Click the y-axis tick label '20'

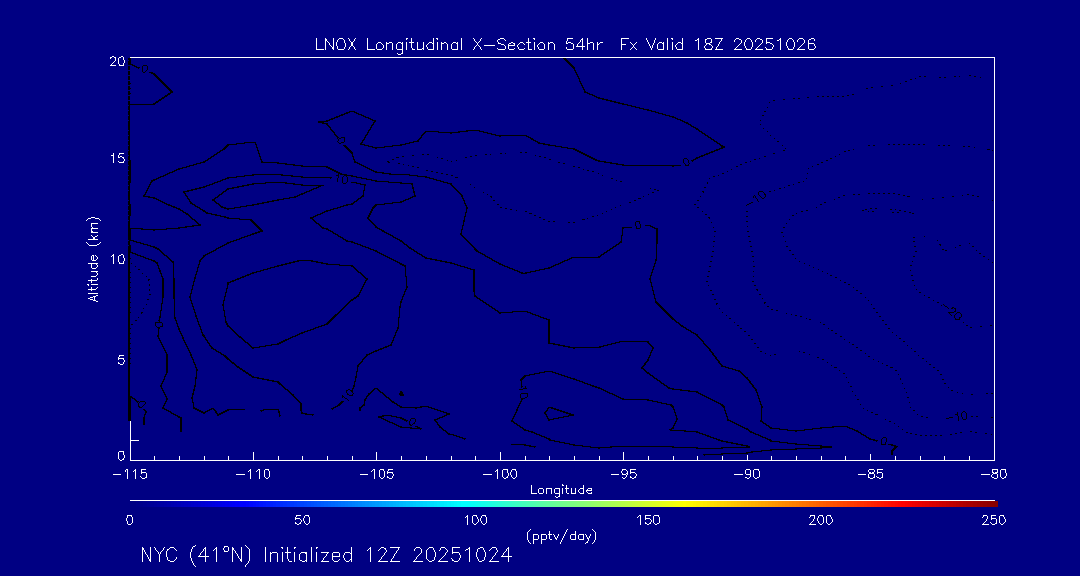(117, 61)
